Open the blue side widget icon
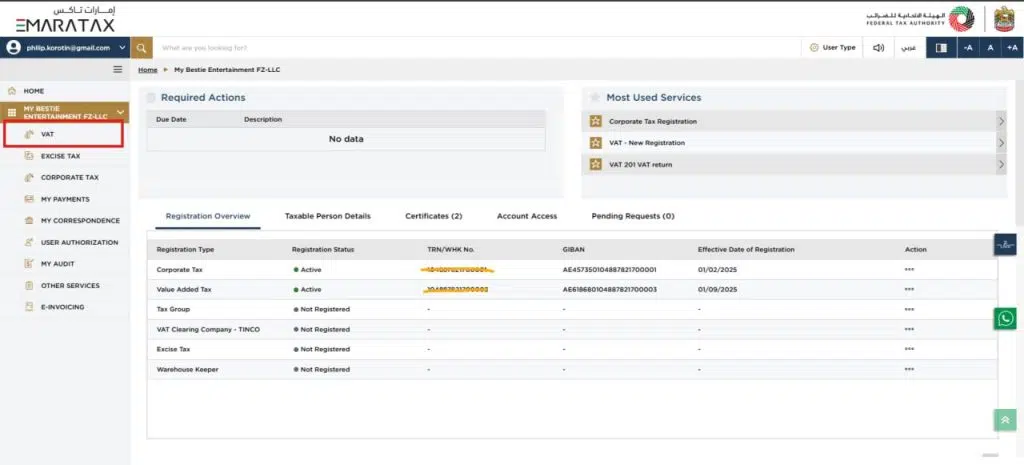This screenshot has height=465, width=1024. coord(1006,244)
